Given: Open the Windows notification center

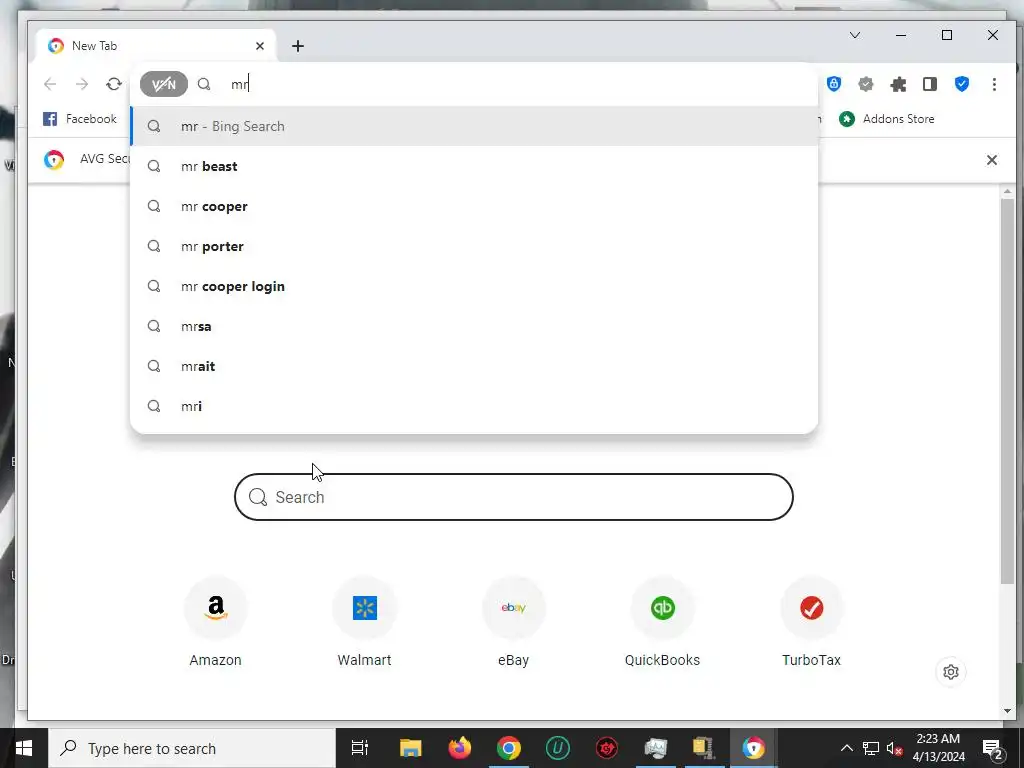Looking at the screenshot, I should [992, 749].
